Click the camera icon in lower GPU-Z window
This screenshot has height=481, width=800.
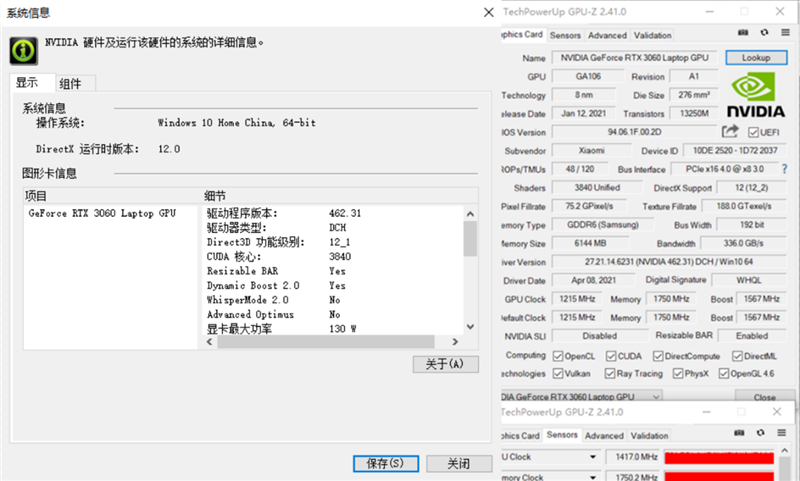[x=739, y=433]
